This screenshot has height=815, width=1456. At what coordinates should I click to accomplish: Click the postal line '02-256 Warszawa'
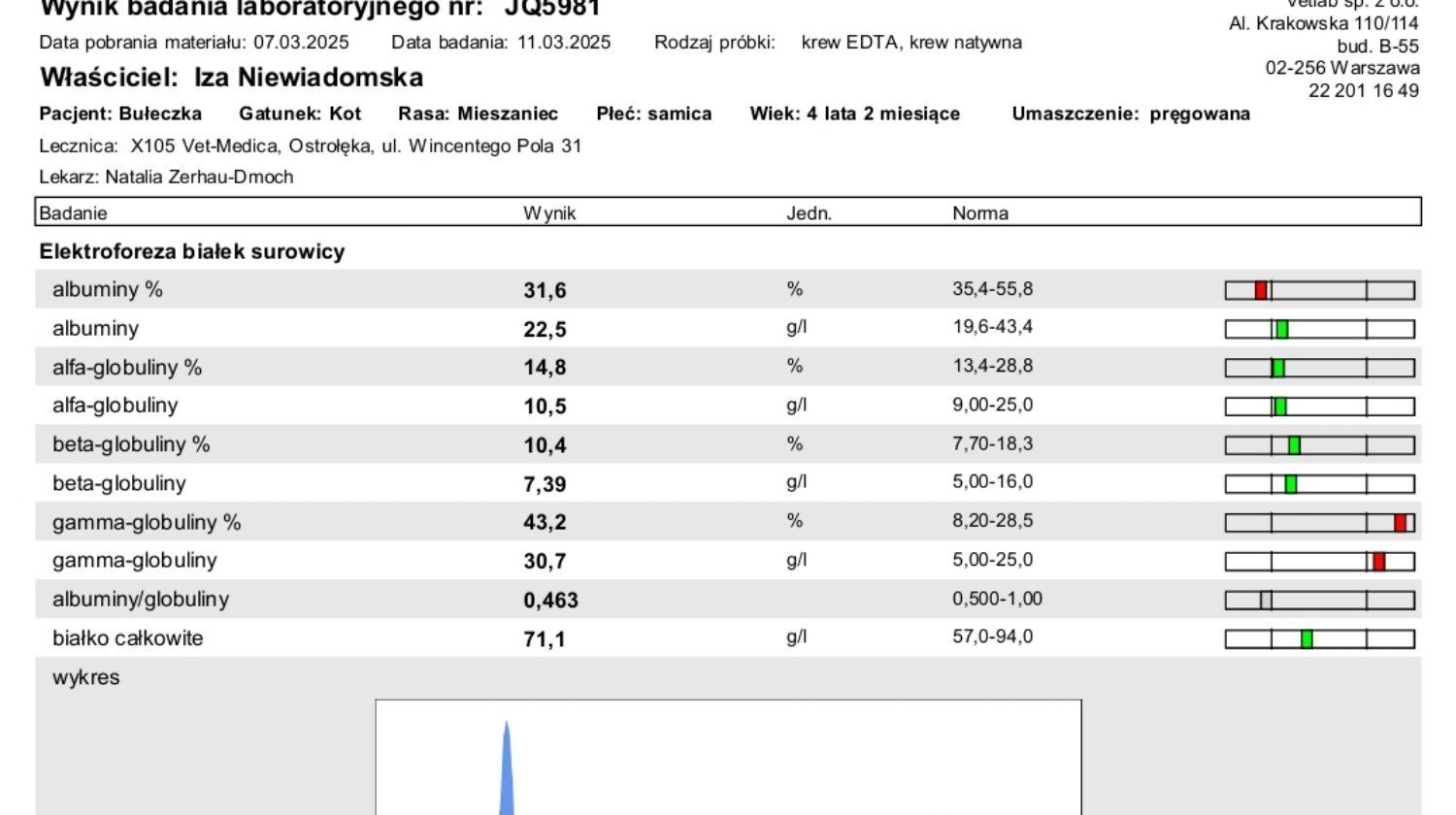coord(1342,68)
